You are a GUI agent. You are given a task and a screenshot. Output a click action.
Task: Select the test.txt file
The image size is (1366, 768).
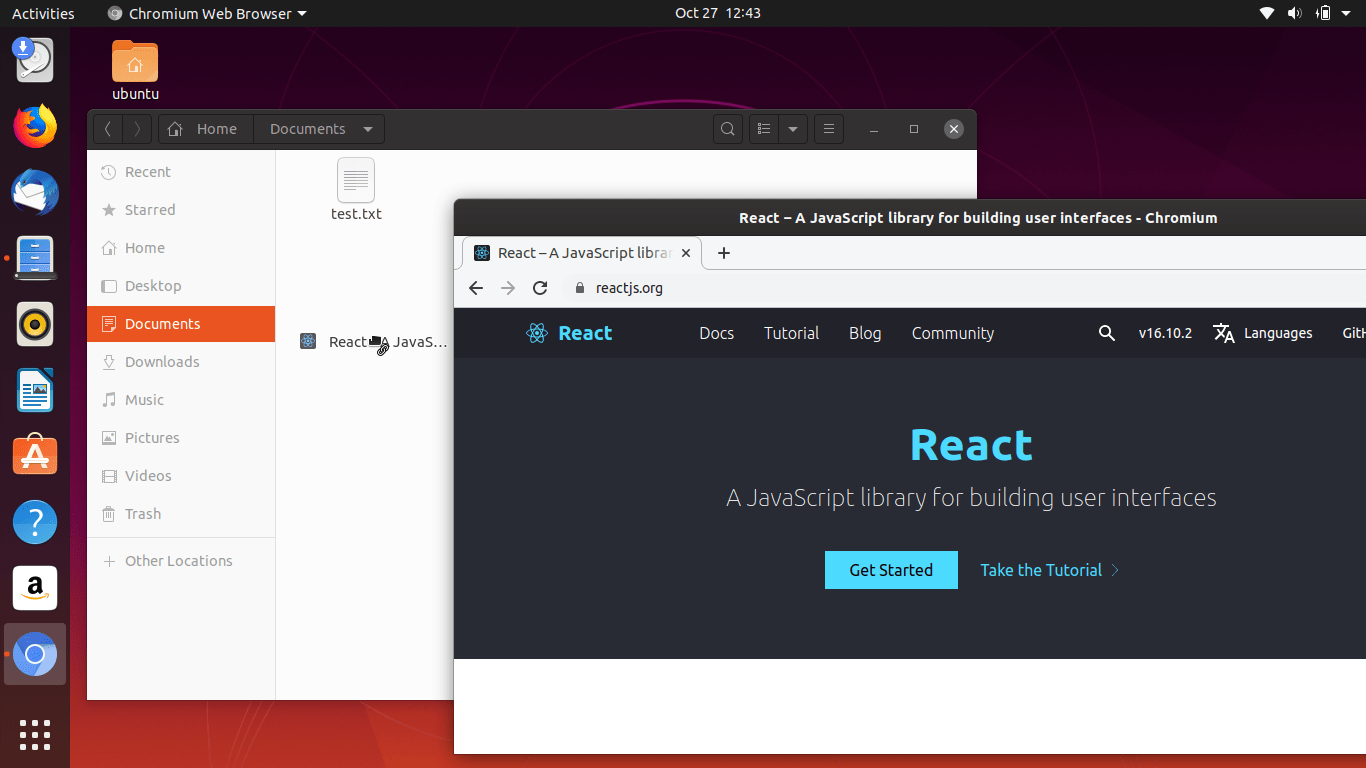(356, 190)
